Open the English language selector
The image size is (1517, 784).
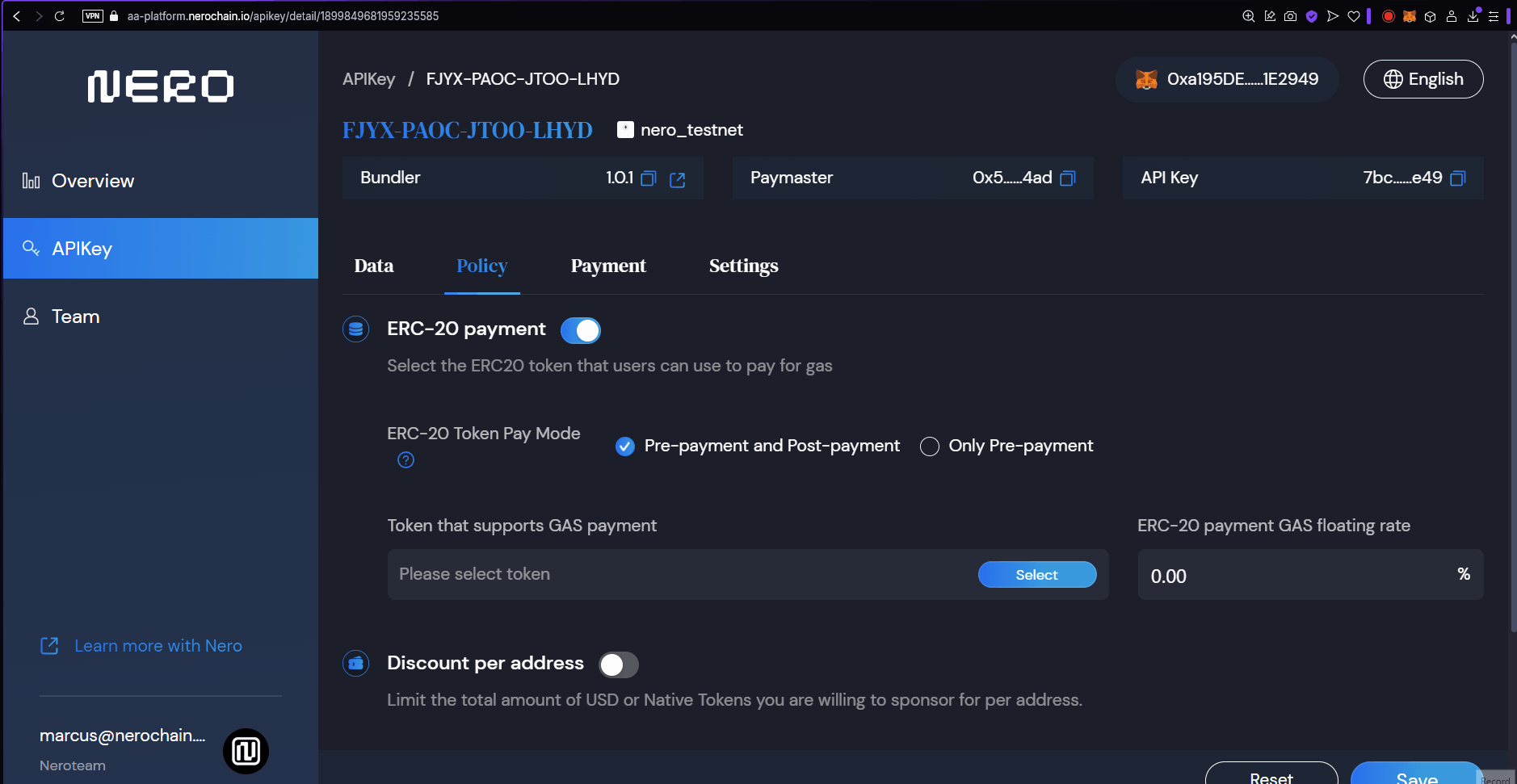(x=1422, y=79)
